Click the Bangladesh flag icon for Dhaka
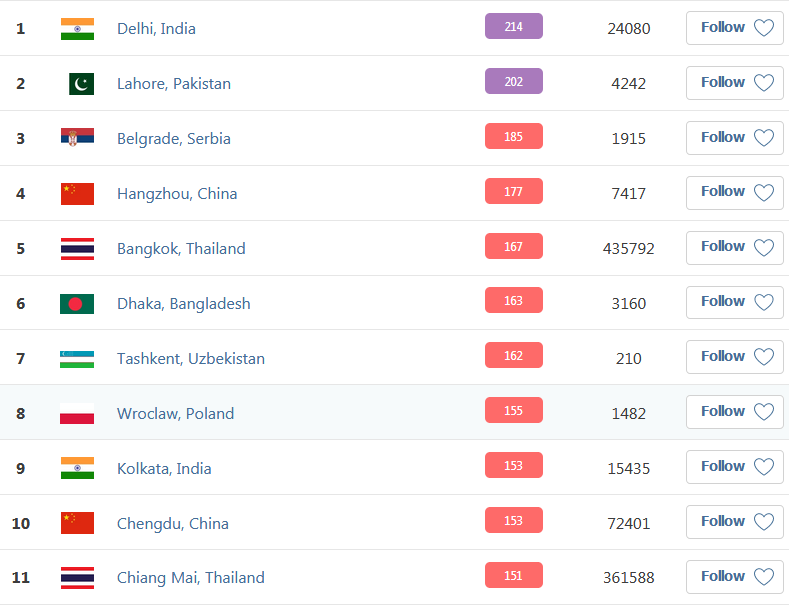The width and height of the screenshot is (805, 610). [x=77, y=303]
